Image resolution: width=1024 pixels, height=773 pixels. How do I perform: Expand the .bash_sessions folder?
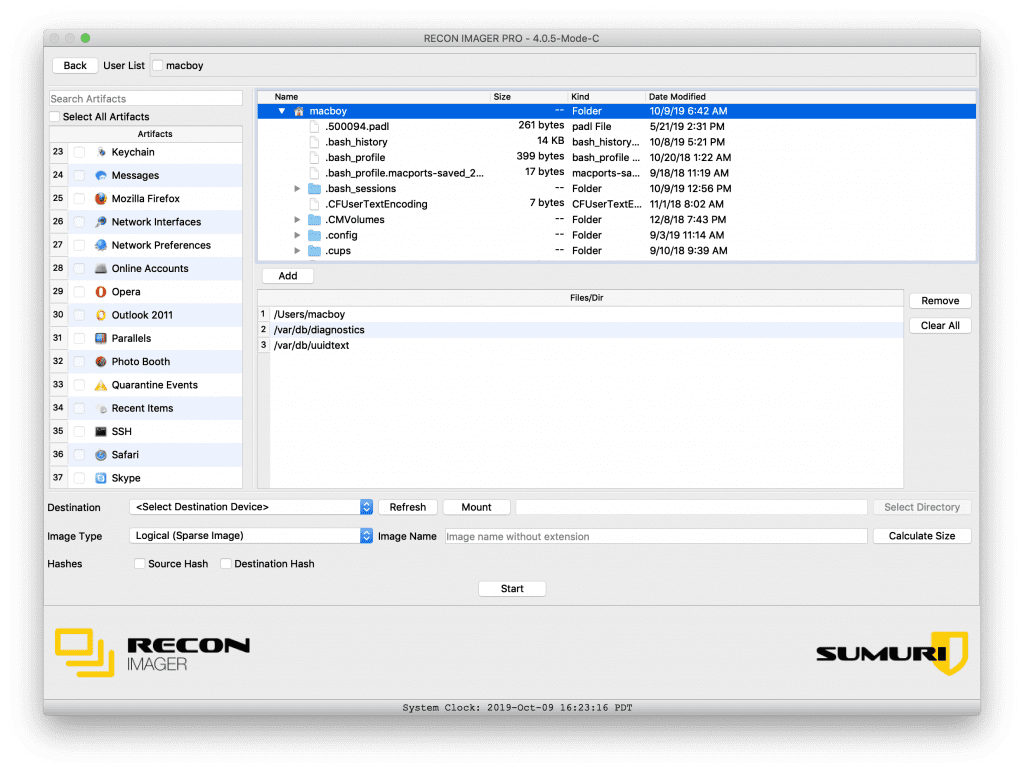click(297, 189)
